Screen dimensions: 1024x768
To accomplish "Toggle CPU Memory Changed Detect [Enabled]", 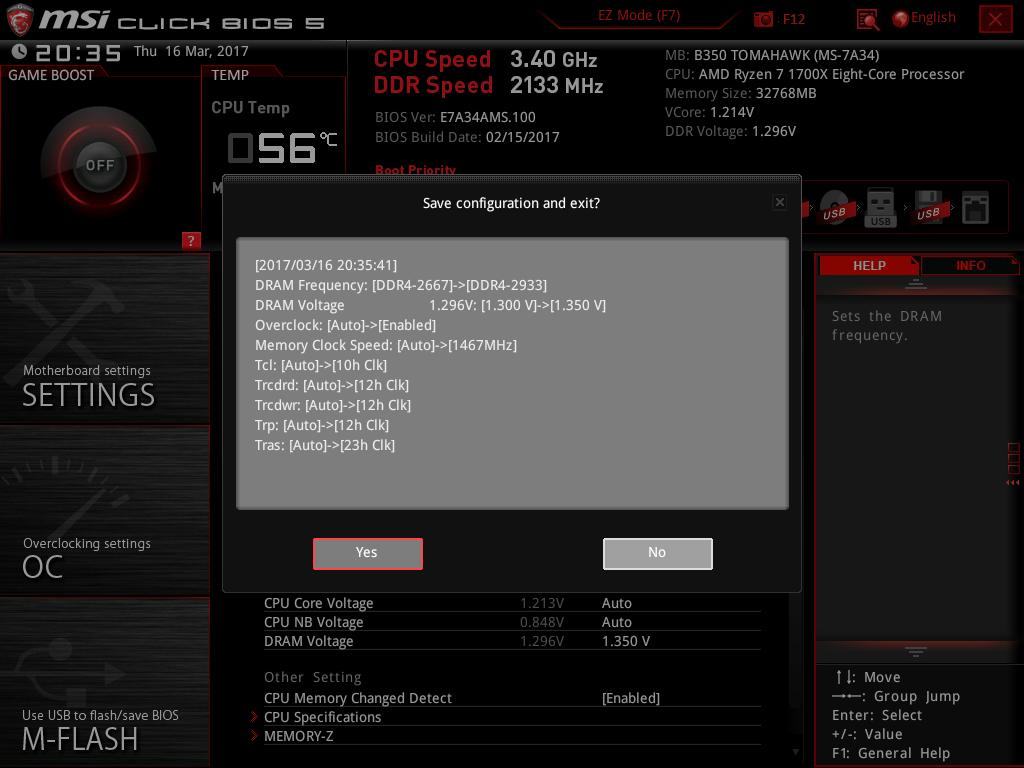I will tap(631, 698).
